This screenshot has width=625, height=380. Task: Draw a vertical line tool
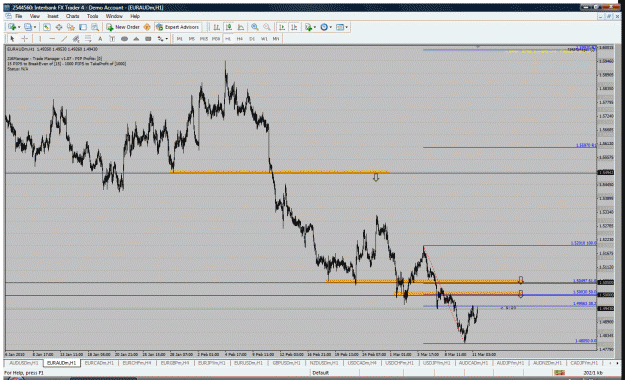tap(39, 39)
